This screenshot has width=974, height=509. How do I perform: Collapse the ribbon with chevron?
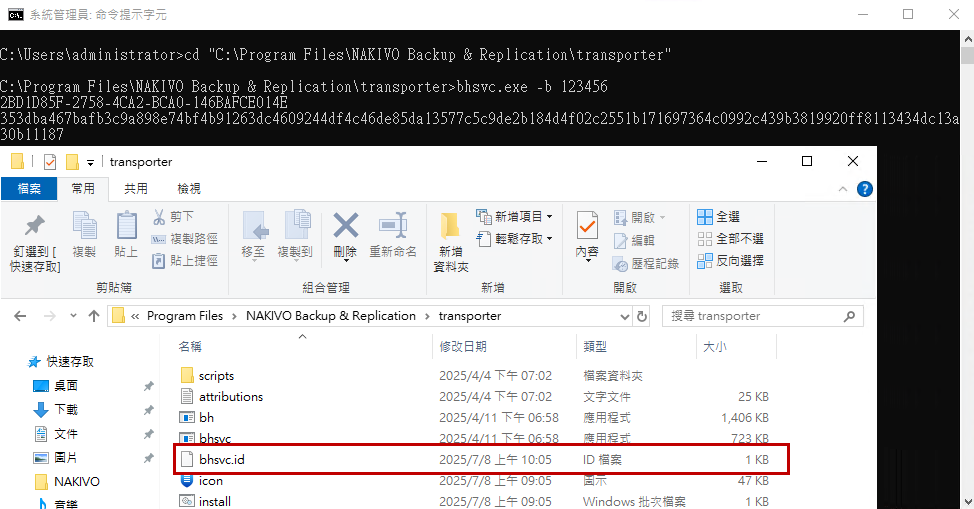point(843,189)
